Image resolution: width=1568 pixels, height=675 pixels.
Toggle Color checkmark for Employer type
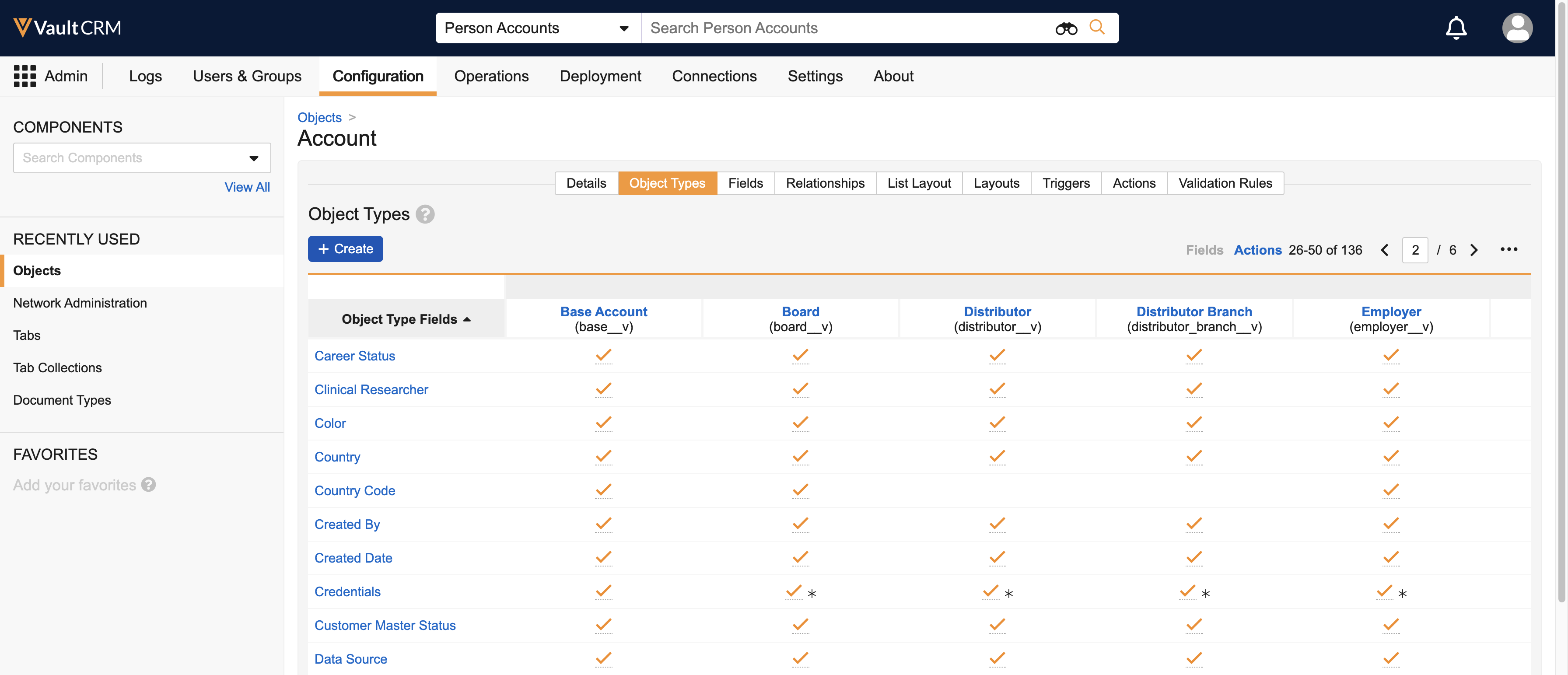[x=1390, y=423]
